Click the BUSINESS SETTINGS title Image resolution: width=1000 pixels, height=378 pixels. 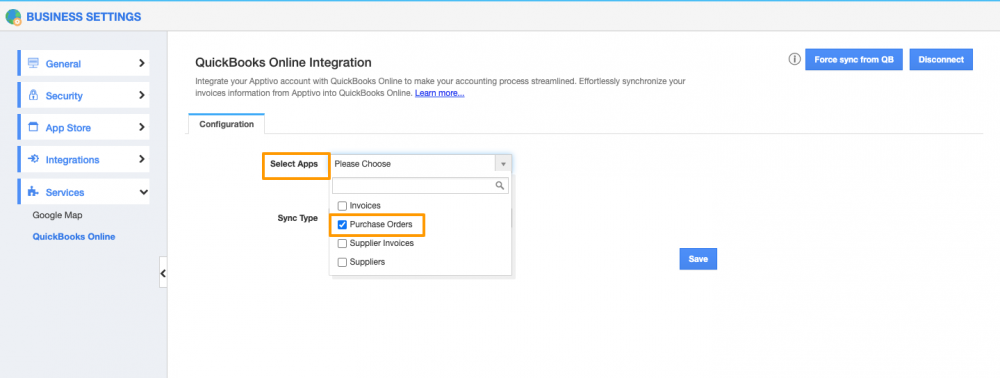coord(84,17)
